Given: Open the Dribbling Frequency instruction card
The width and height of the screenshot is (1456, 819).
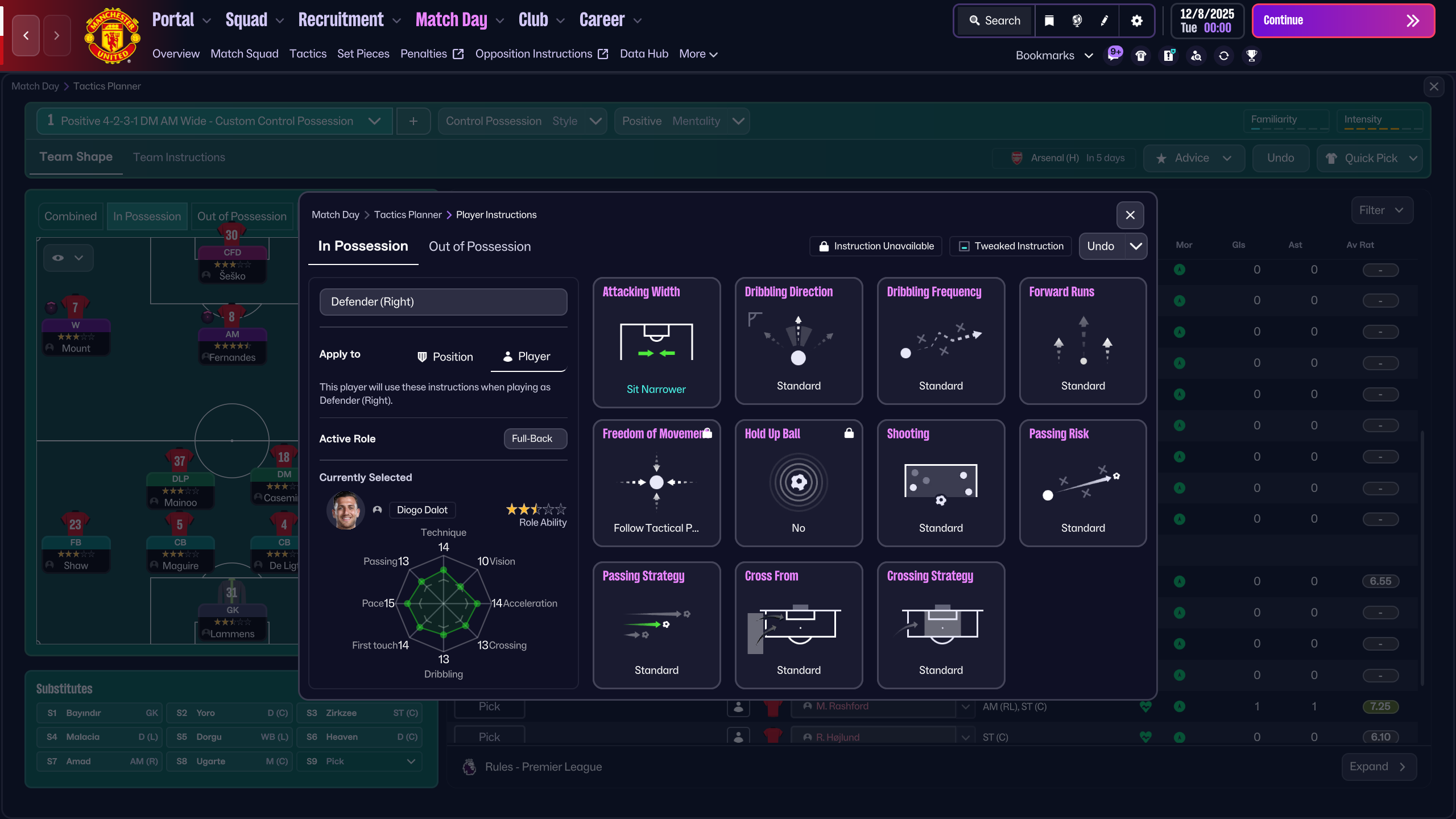Looking at the screenshot, I should point(941,341).
